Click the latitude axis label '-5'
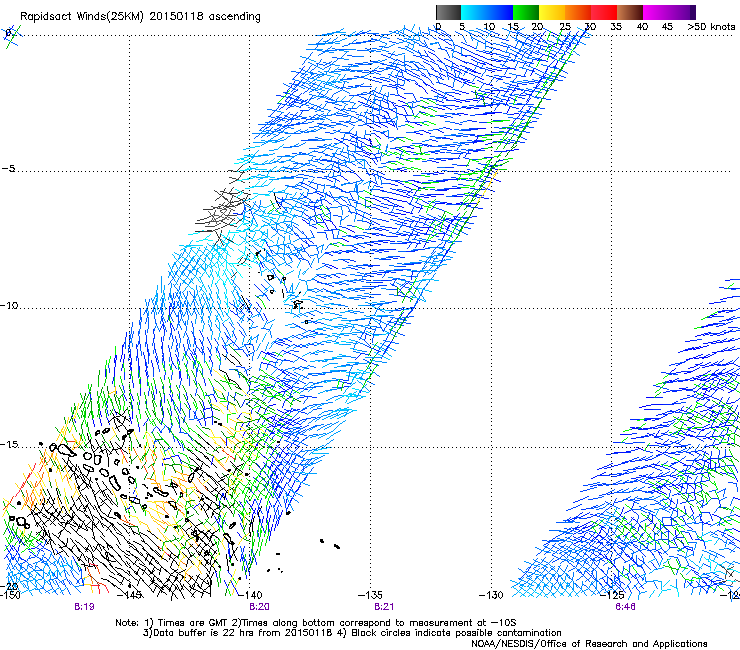This screenshot has width=740, height=650. point(8,169)
